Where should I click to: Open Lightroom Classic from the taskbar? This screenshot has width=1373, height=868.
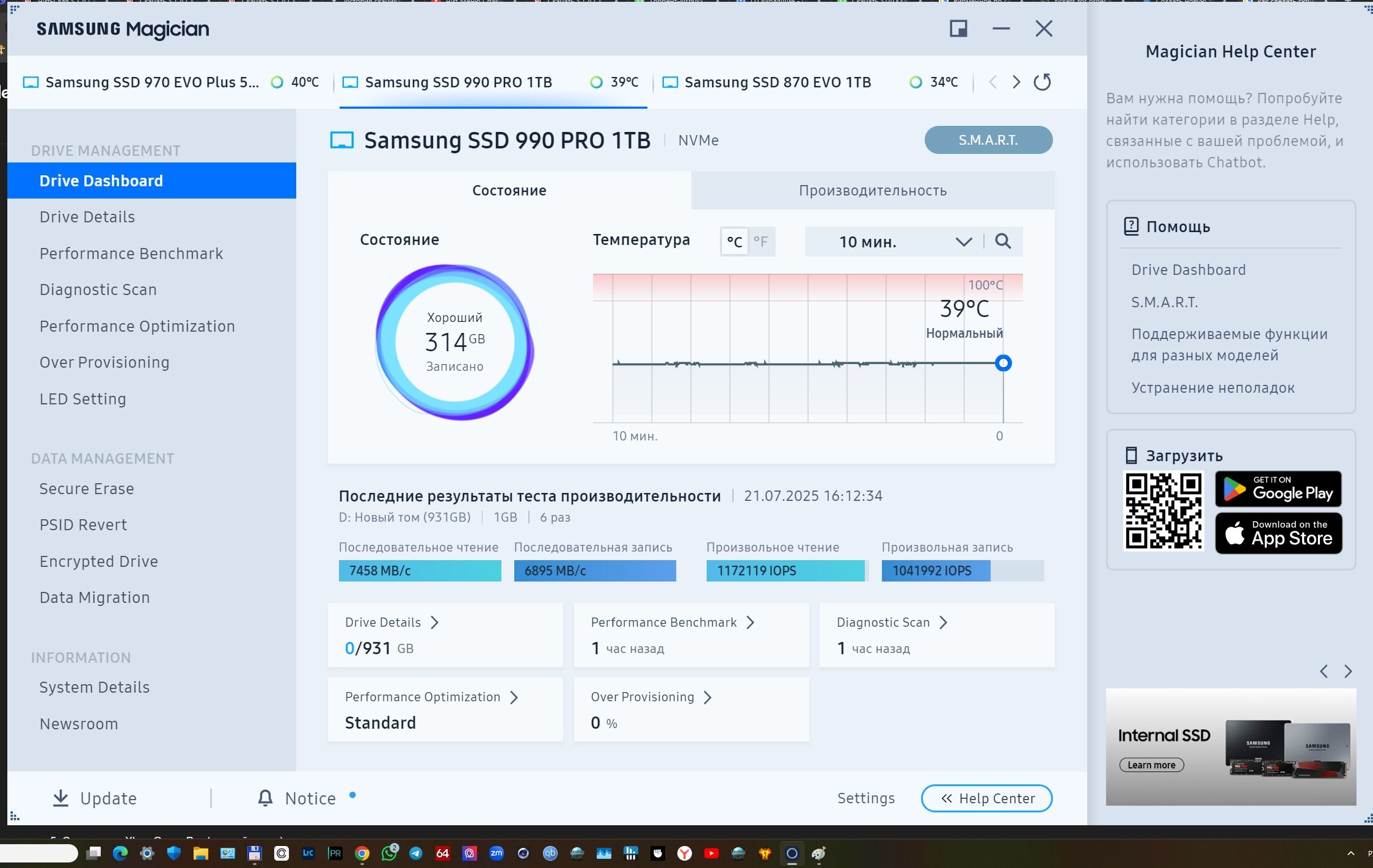click(308, 853)
